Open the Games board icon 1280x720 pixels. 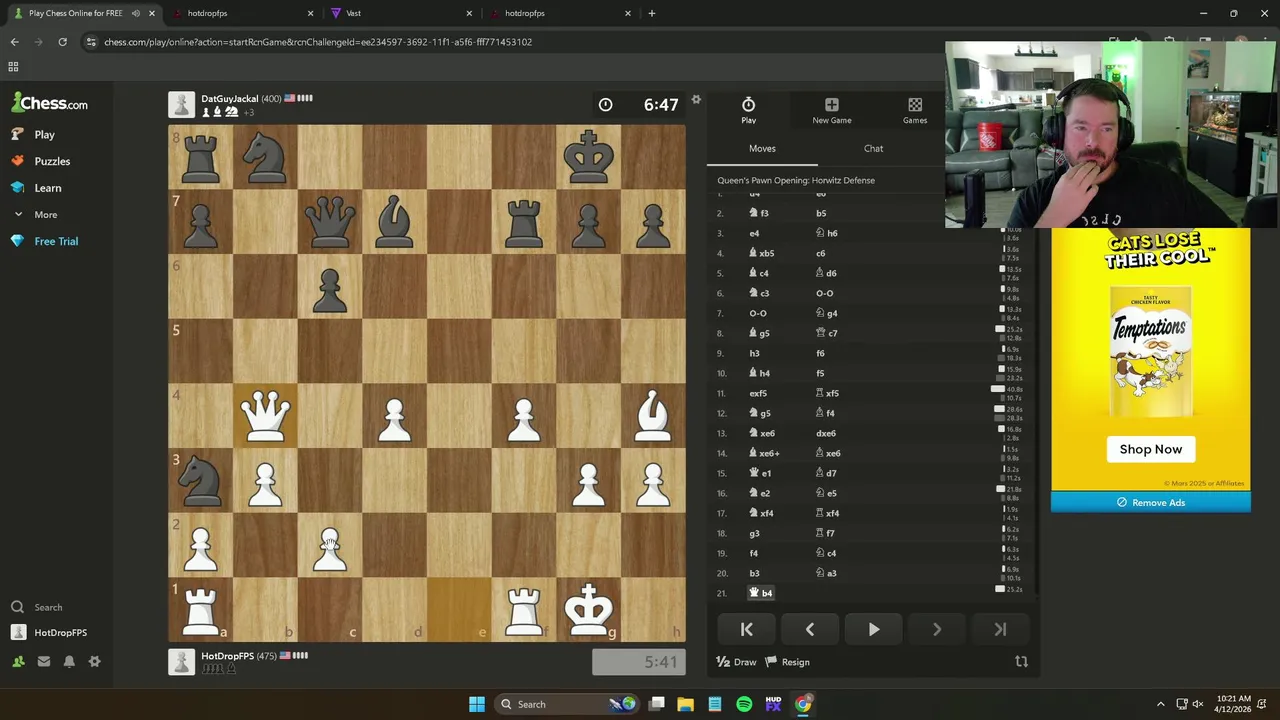tap(915, 110)
